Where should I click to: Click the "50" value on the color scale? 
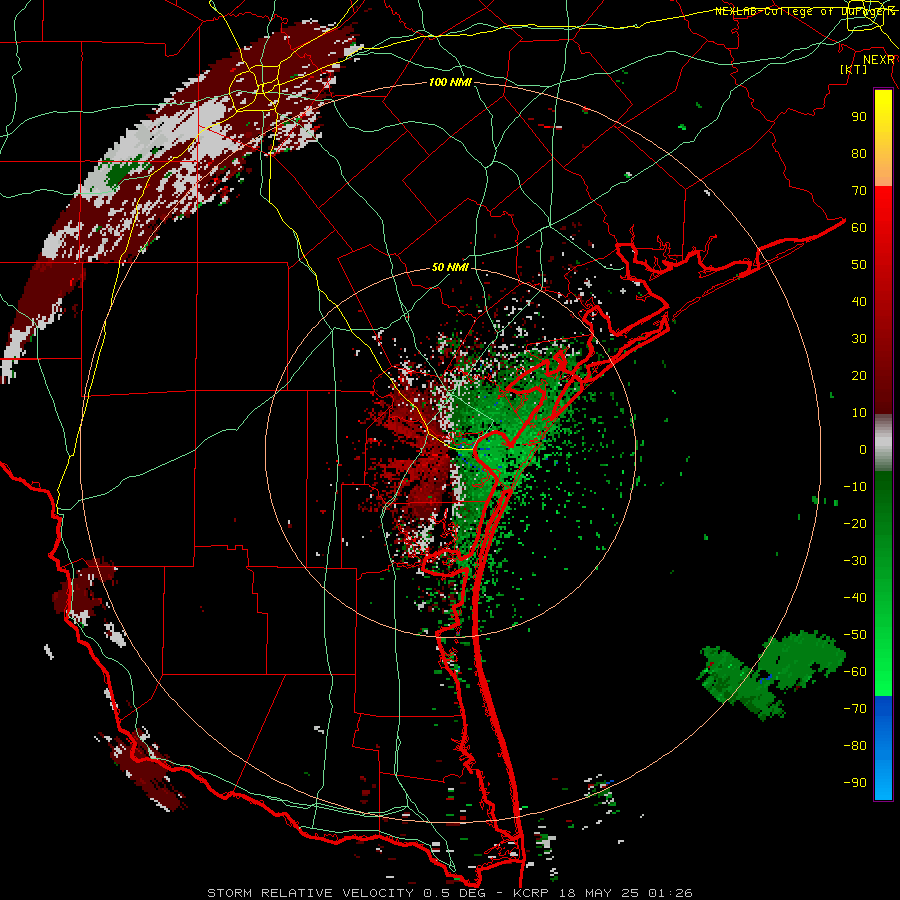pos(859,265)
